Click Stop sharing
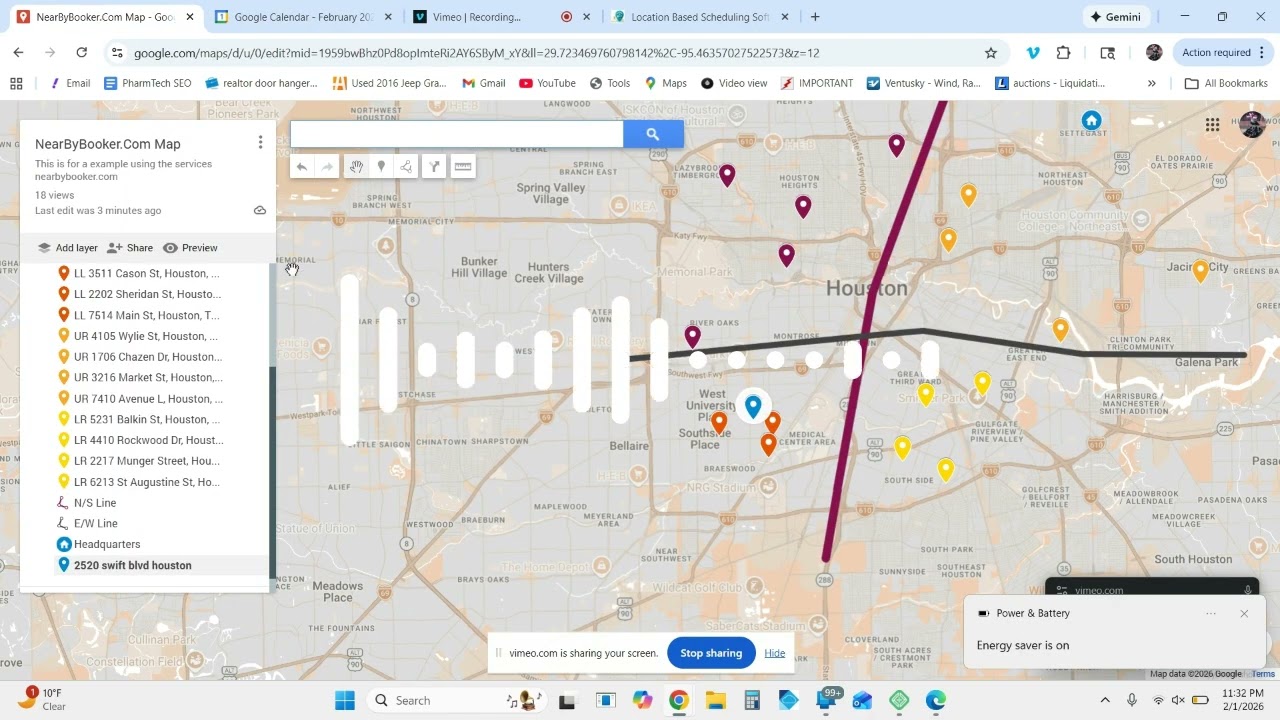Viewport: 1280px width, 720px height. click(711, 653)
